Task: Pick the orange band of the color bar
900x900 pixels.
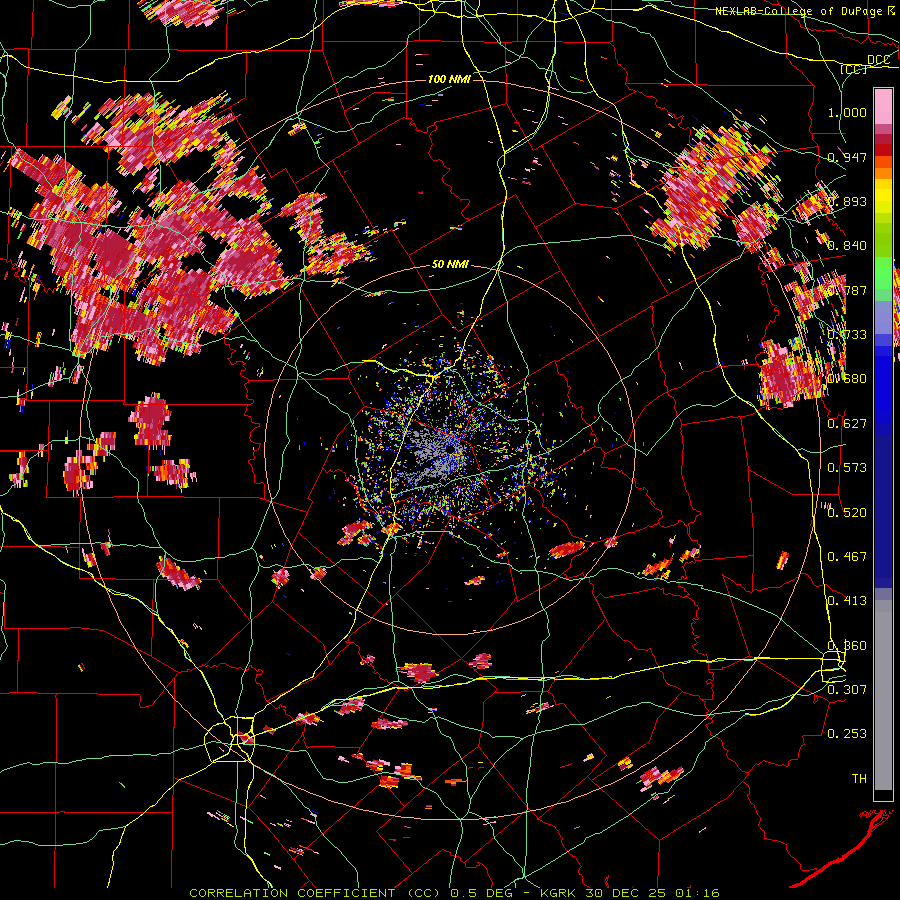Action: [x=883, y=173]
